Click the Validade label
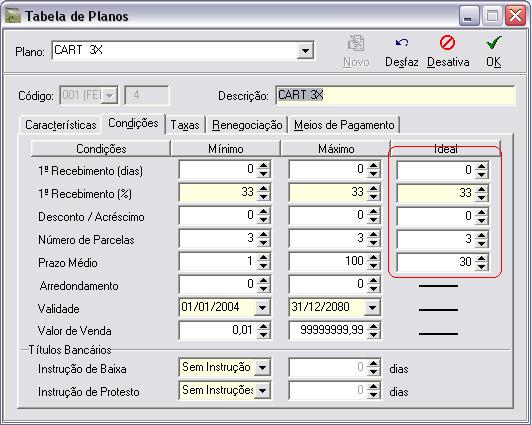The image size is (532, 425). 58,309
